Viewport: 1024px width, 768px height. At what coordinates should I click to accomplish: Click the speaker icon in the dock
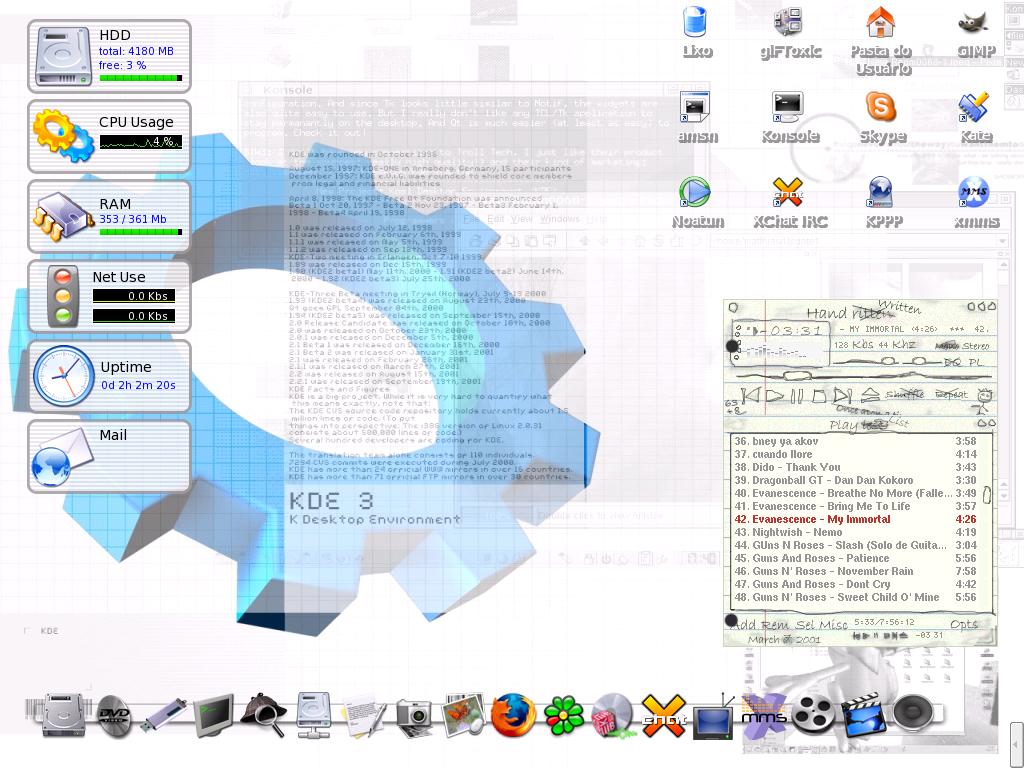point(912,714)
